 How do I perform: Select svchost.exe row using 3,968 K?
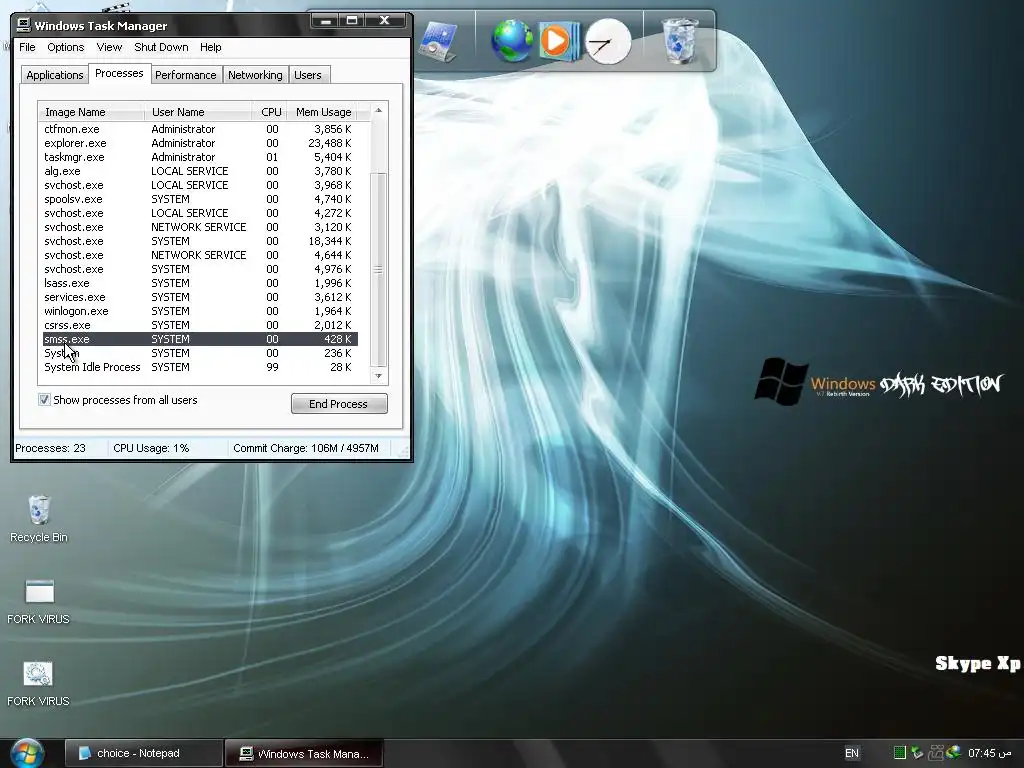pos(200,185)
